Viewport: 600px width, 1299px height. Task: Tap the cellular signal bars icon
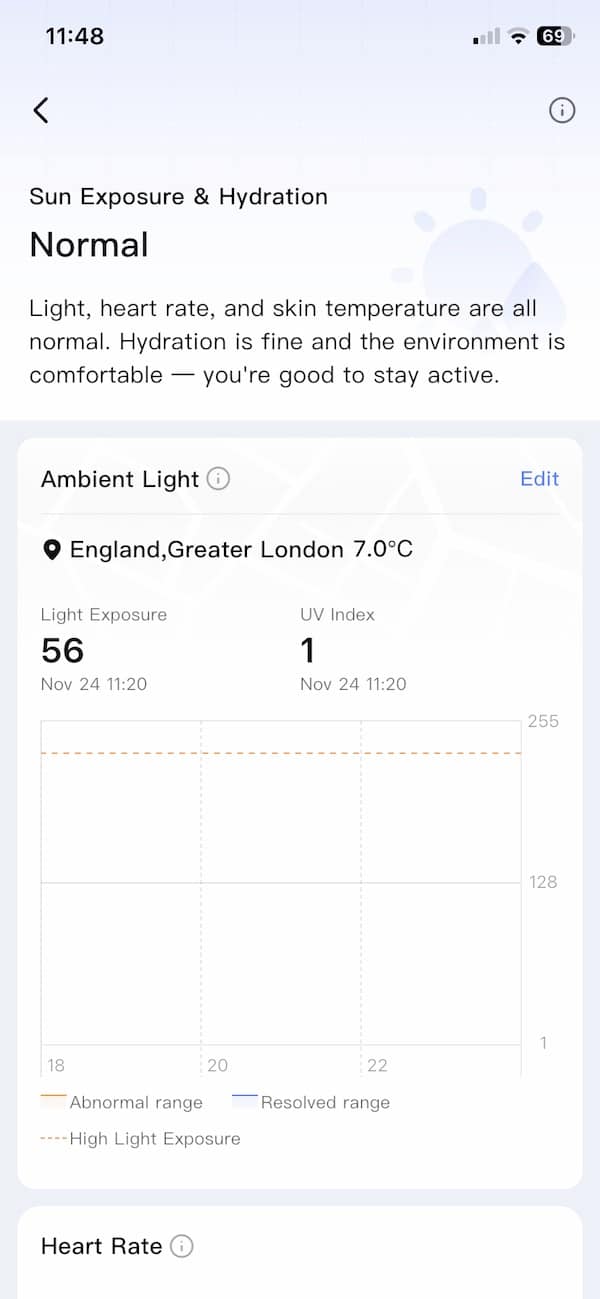point(487,37)
